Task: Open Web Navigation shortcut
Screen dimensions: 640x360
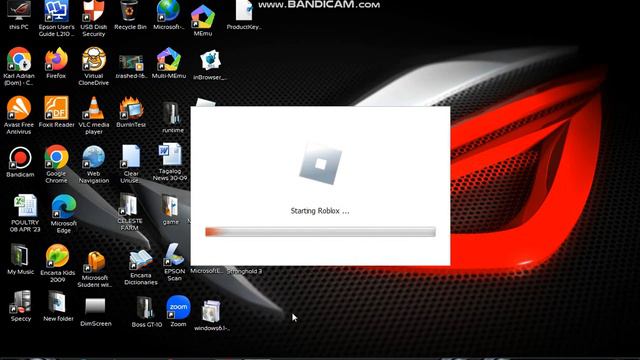Action: point(93,164)
